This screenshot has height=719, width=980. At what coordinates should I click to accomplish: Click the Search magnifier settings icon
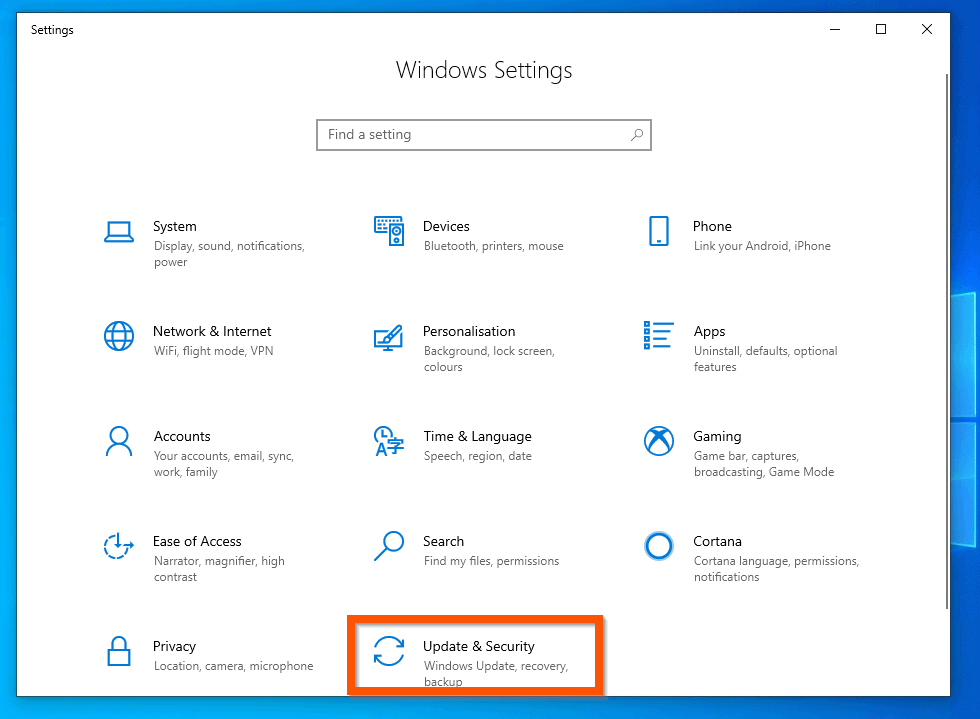pyautogui.click(x=388, y=546)
